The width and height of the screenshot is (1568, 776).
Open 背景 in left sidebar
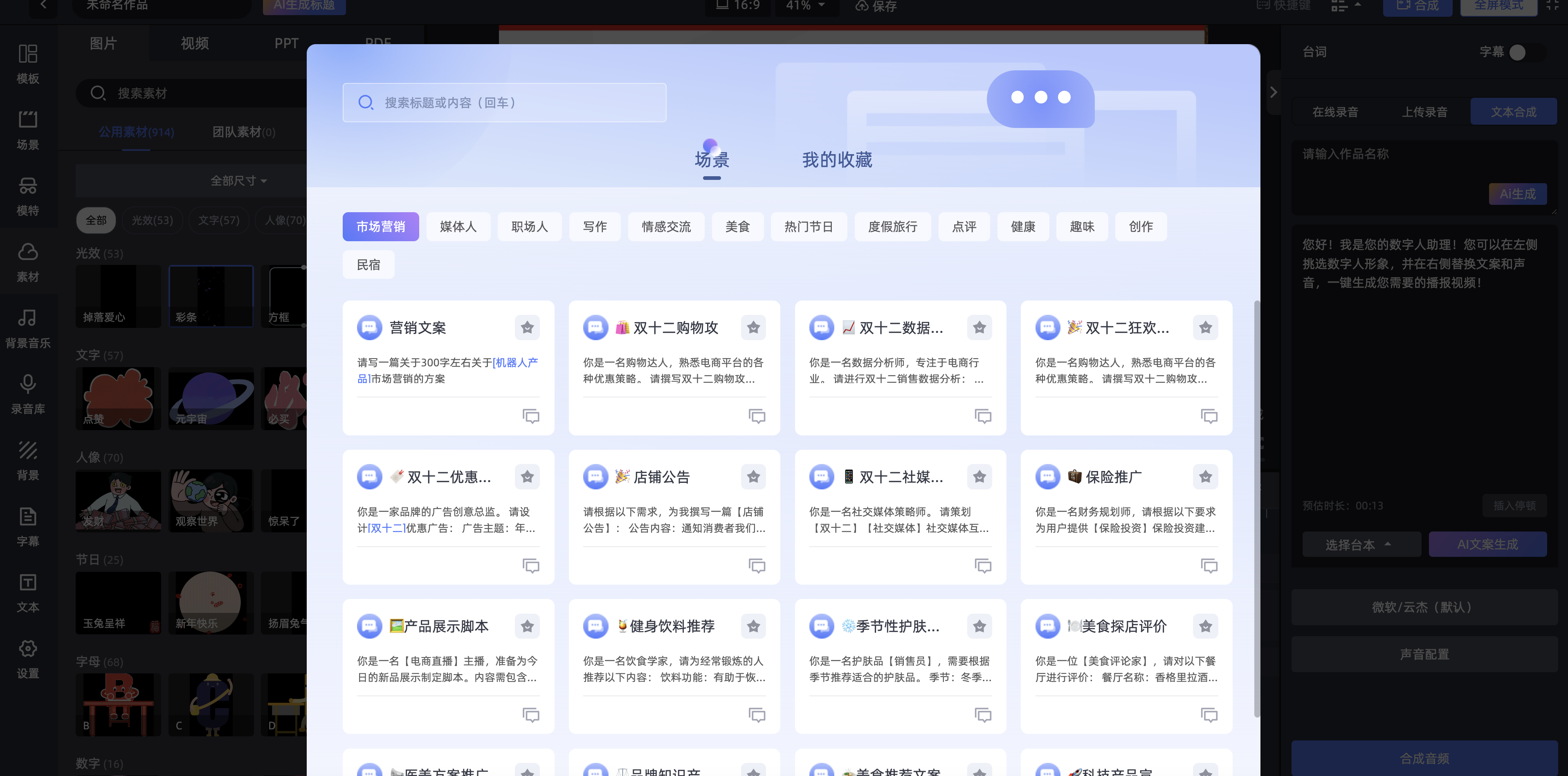28,461
